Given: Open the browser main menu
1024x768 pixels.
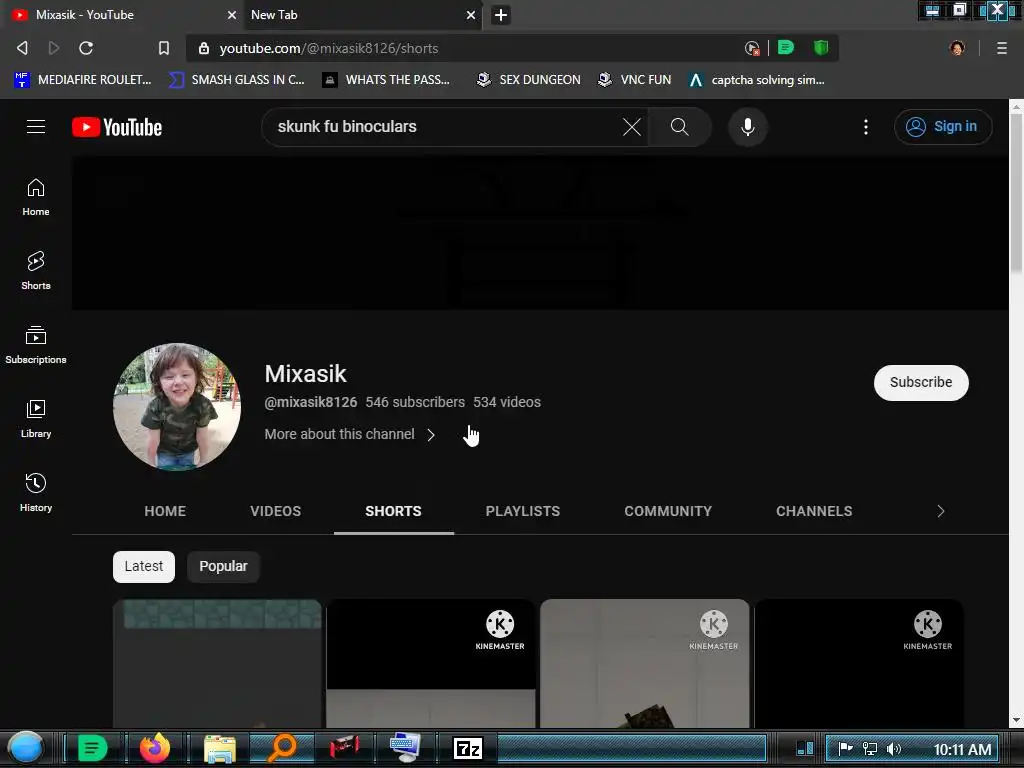Looking at the screenshot, I should [1002, 48].
